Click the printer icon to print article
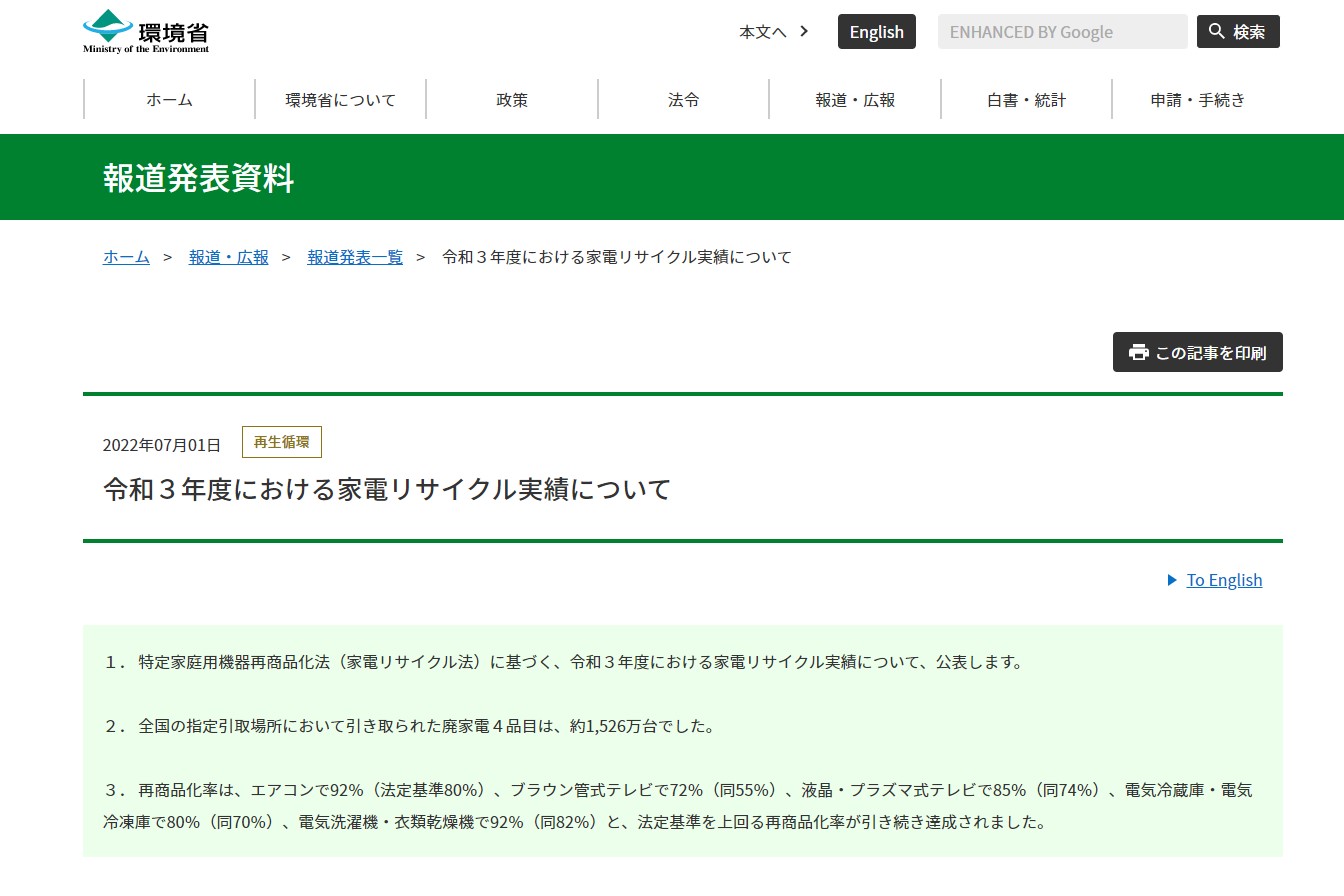The height and width of the screenshot is (896, 1344). click(x=1138, y=352)
